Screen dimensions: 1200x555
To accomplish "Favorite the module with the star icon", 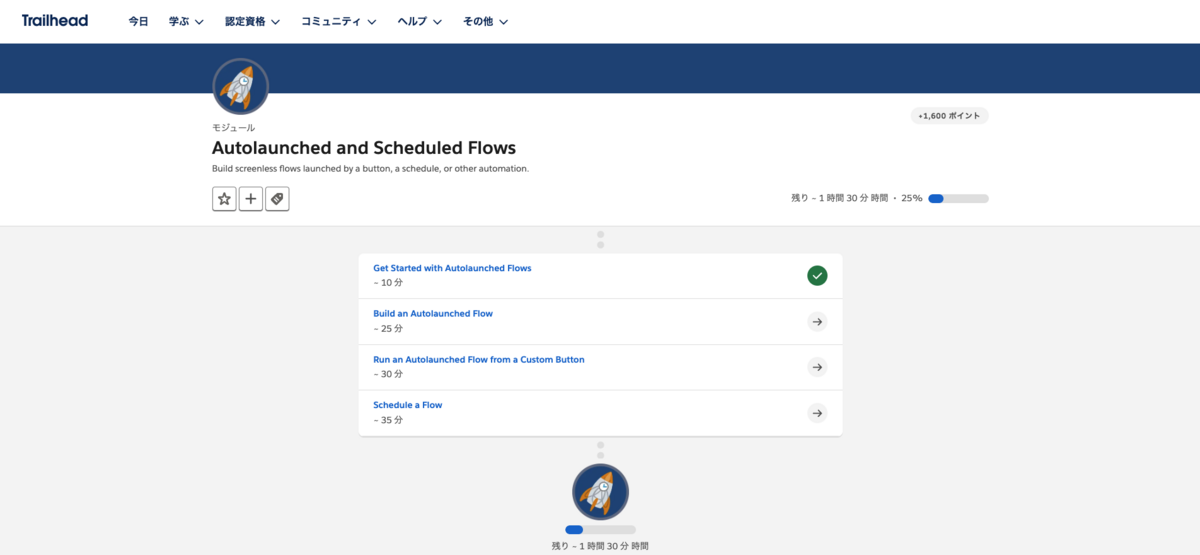I will (224, 199).
